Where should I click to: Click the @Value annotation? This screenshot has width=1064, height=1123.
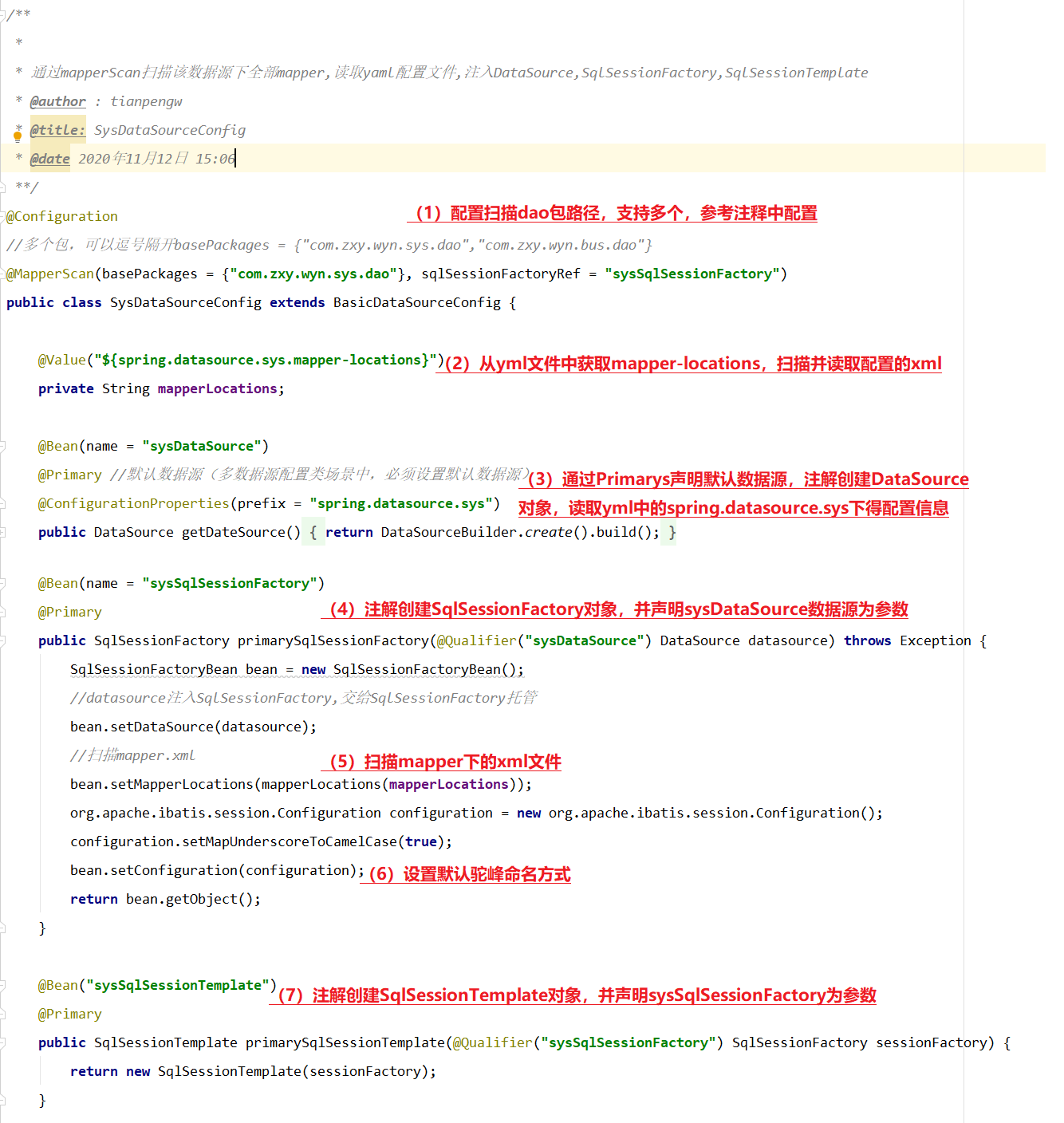point(62,360)
